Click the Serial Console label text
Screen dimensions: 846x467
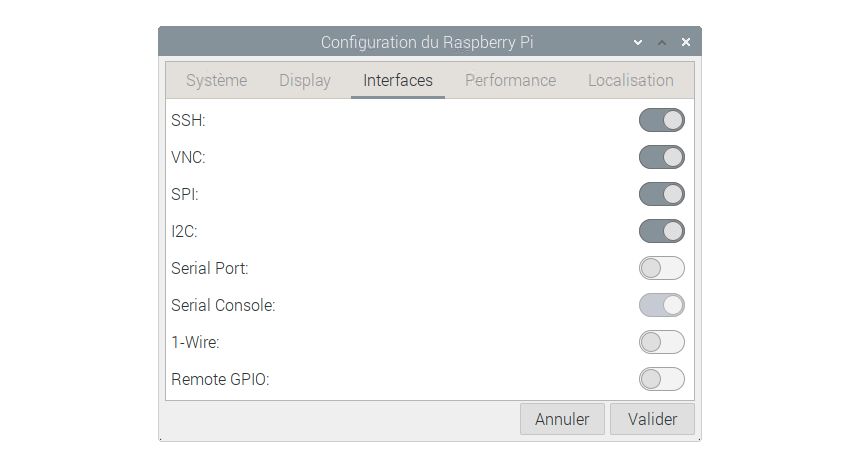pos(223,305)
